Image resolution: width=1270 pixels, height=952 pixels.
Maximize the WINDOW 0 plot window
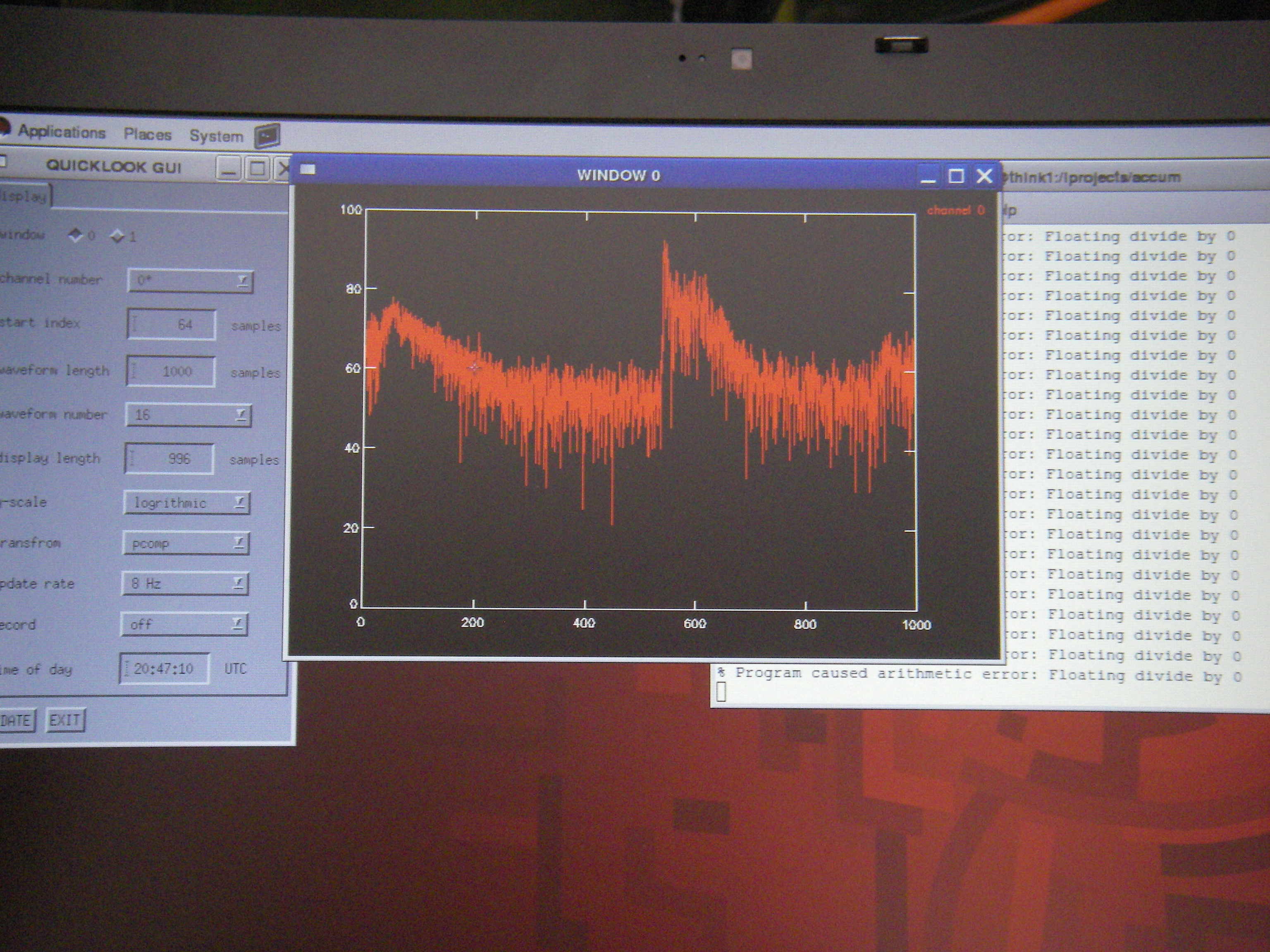(956, 176)
